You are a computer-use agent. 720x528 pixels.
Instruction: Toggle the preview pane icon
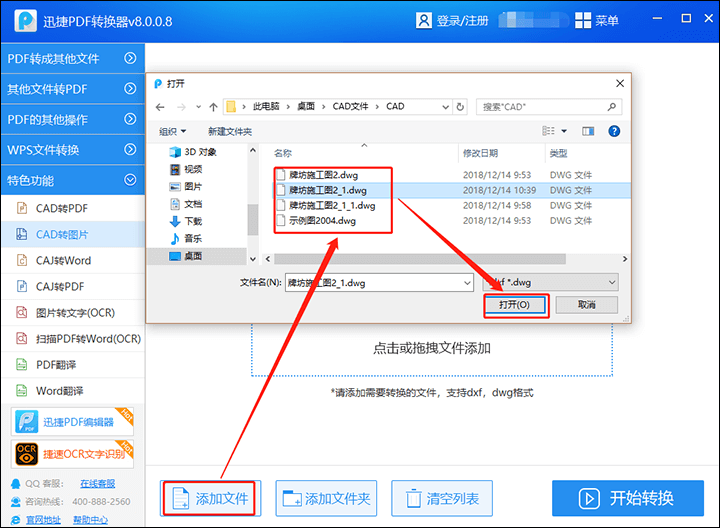(x=588, y=131)
